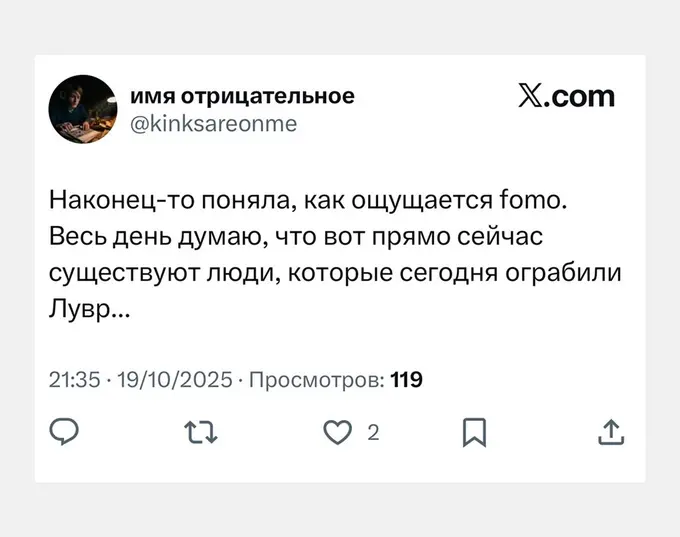Repost this tweet with the retweet icon
Image resolution: width=680 pixels, height=537 pixels.
tap(201, 432)
